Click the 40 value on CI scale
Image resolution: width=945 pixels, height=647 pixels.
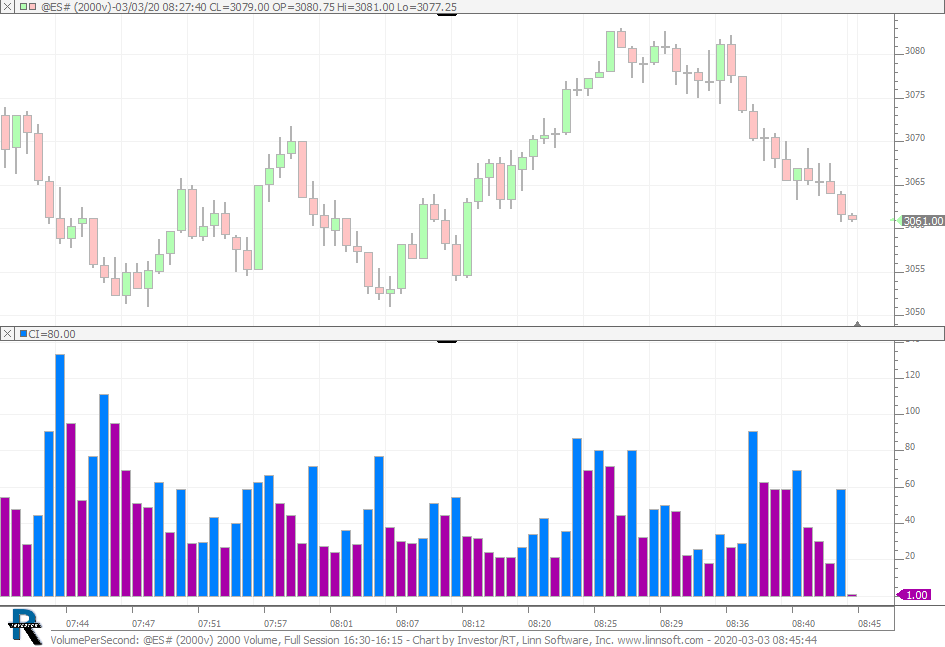click(910, 520)
